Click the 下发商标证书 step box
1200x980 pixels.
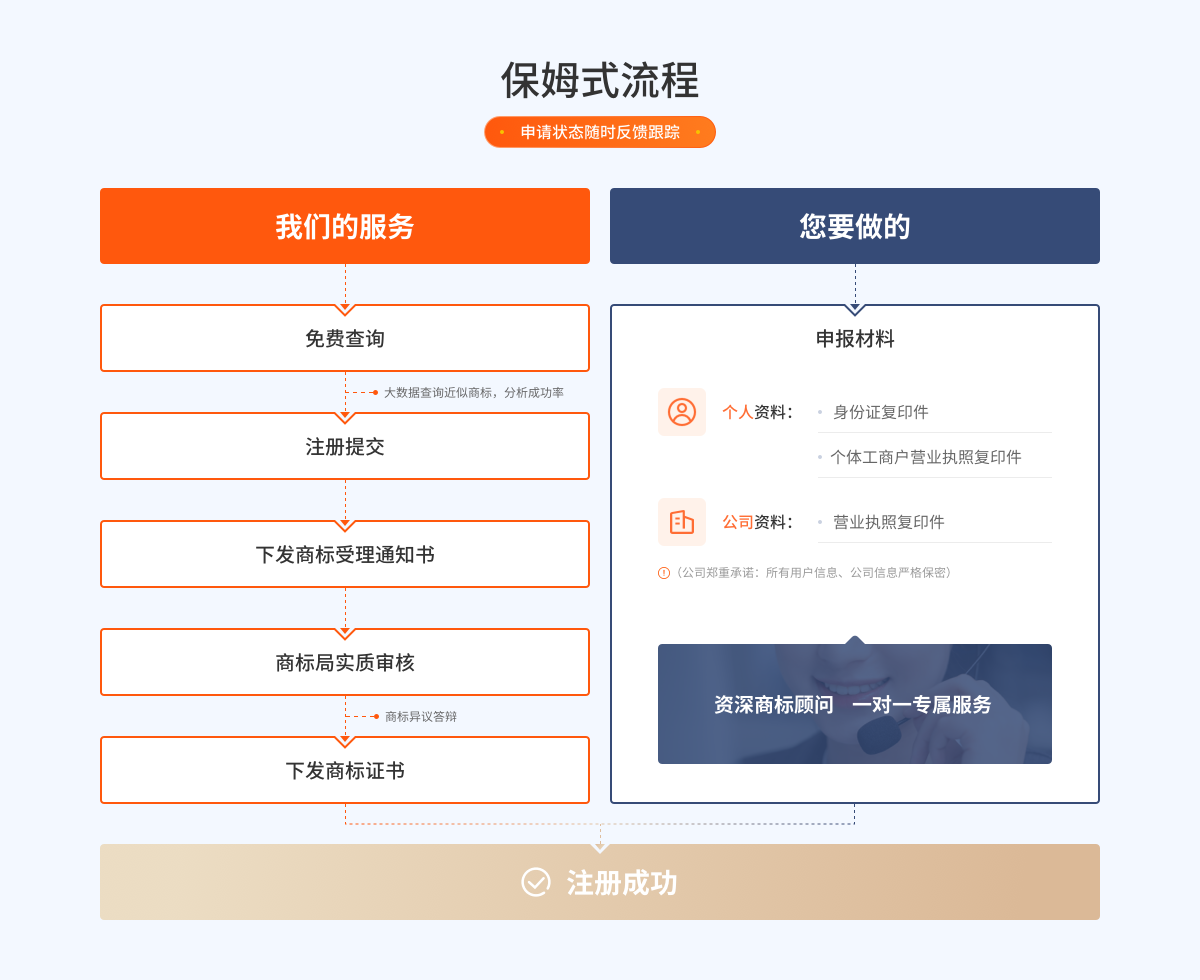(345, 771)
